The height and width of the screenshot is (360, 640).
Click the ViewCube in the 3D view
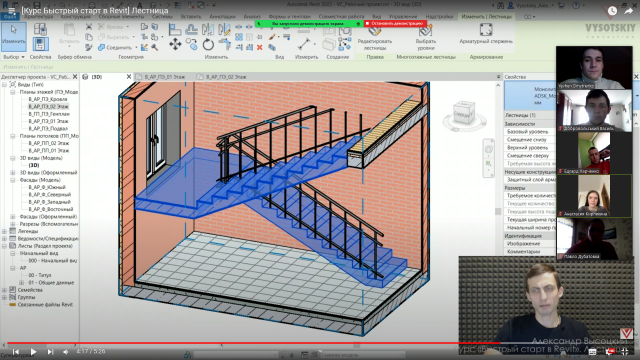pos(464,113)
